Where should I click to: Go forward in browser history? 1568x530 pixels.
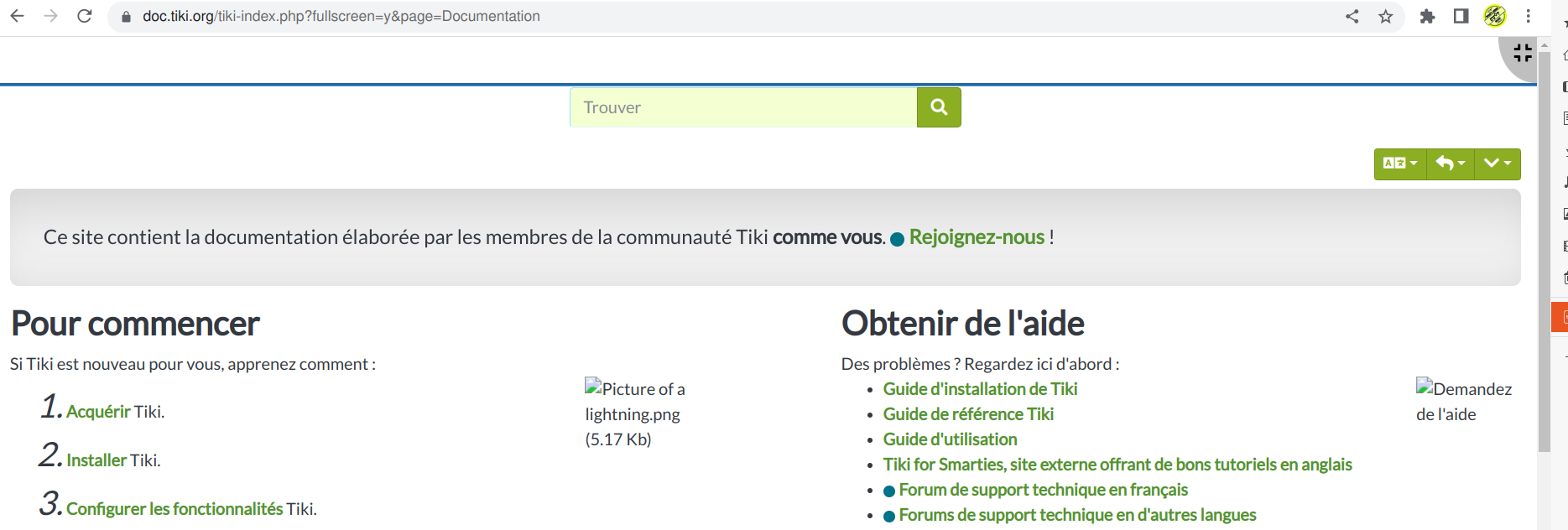[x=50, y=16]
